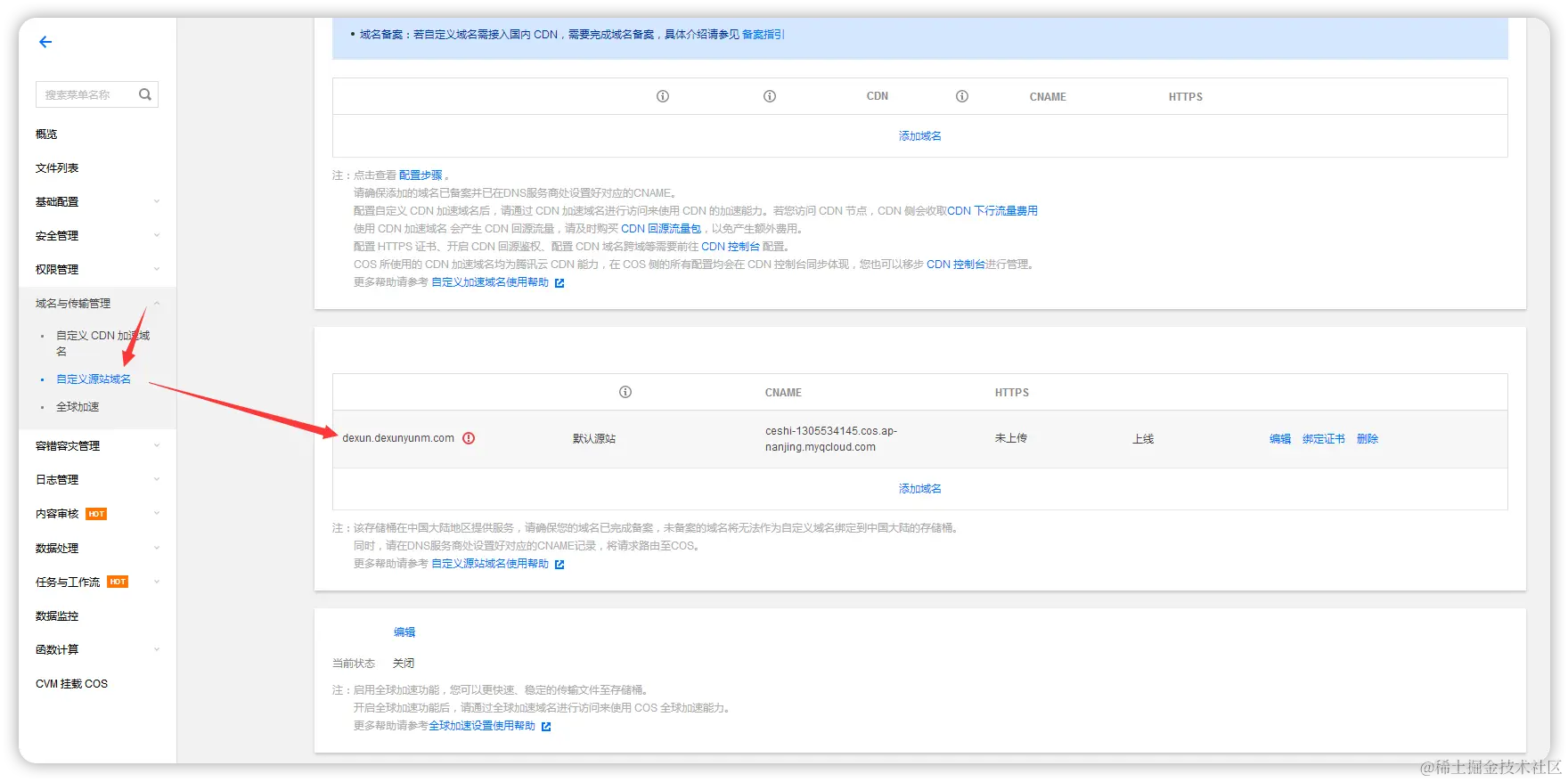
Task: Click the info icon between CDN and CNAME headers
Action: (962, 96)
